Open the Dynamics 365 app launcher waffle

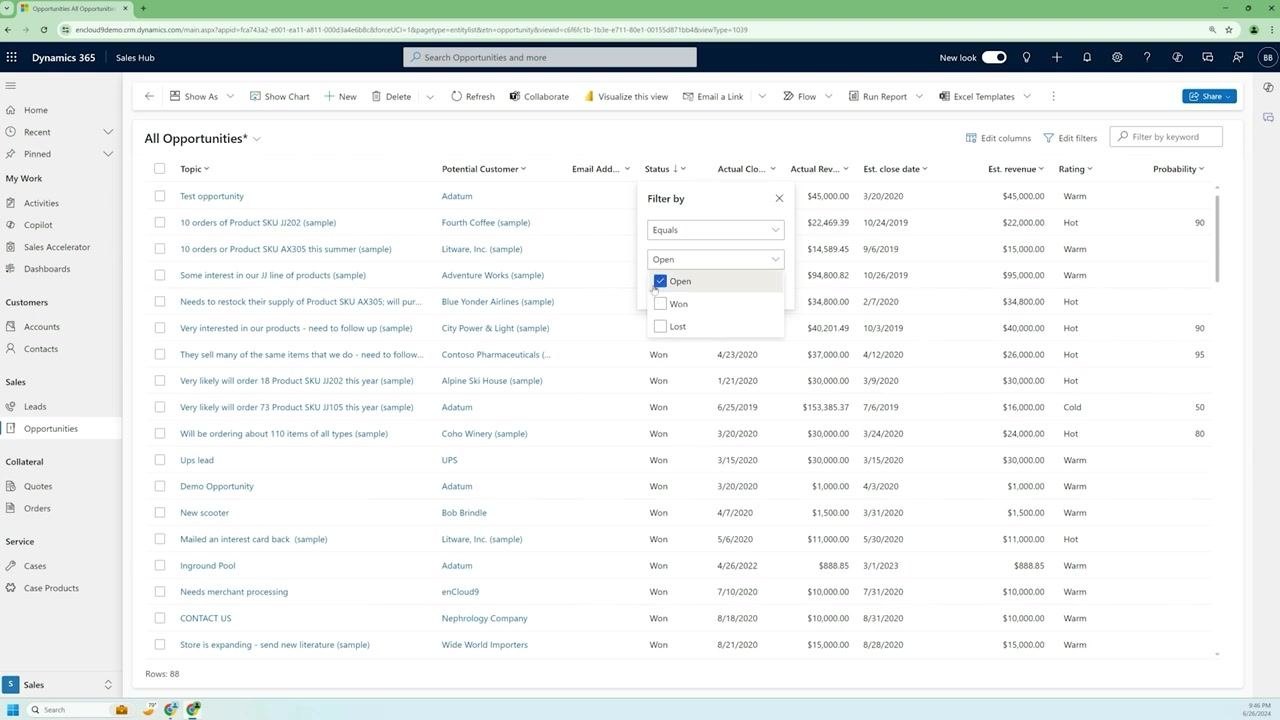(12, 57)
